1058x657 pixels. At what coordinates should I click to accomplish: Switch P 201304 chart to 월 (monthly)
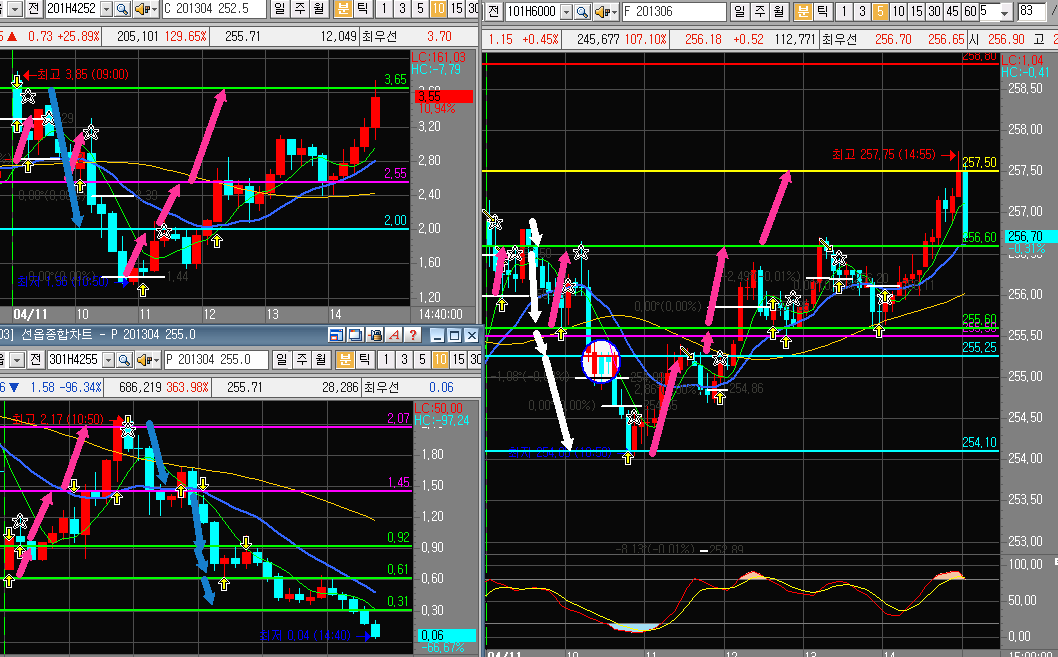pyautogui.click(x=321, y=360)
